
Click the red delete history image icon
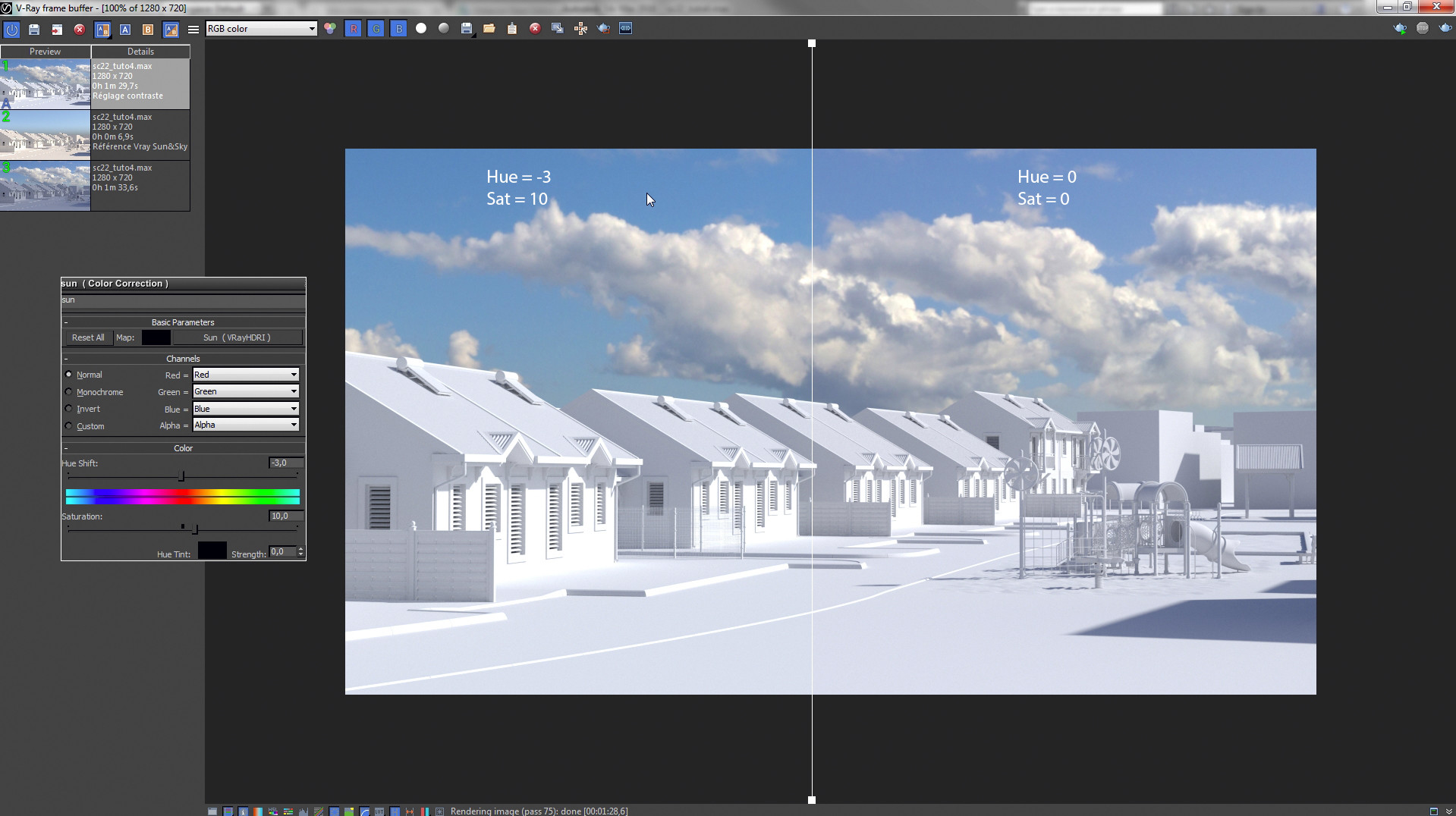tap(80, 29)
